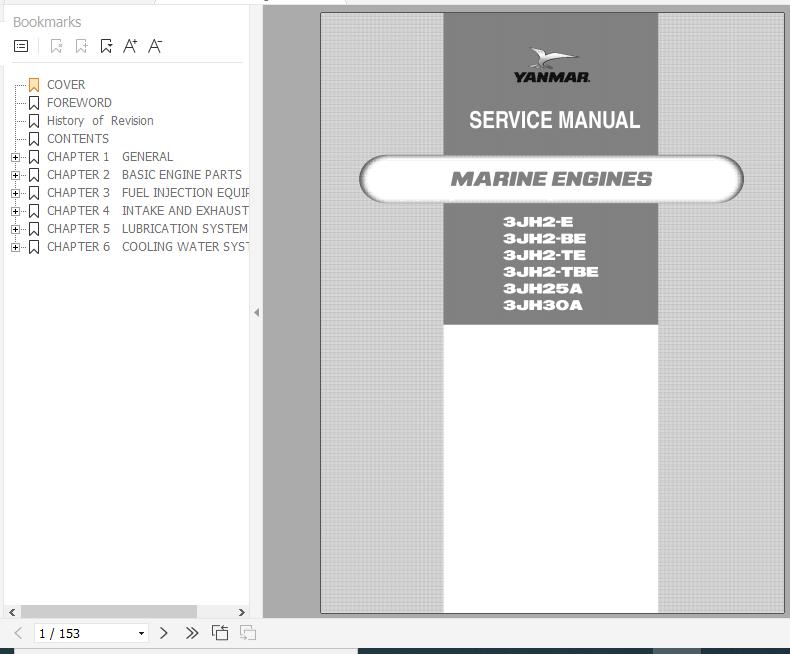Select CHAPTER 4 INTAKE AND EXHAUST text
Screen dimensions: 790x654
pos(148,211)
